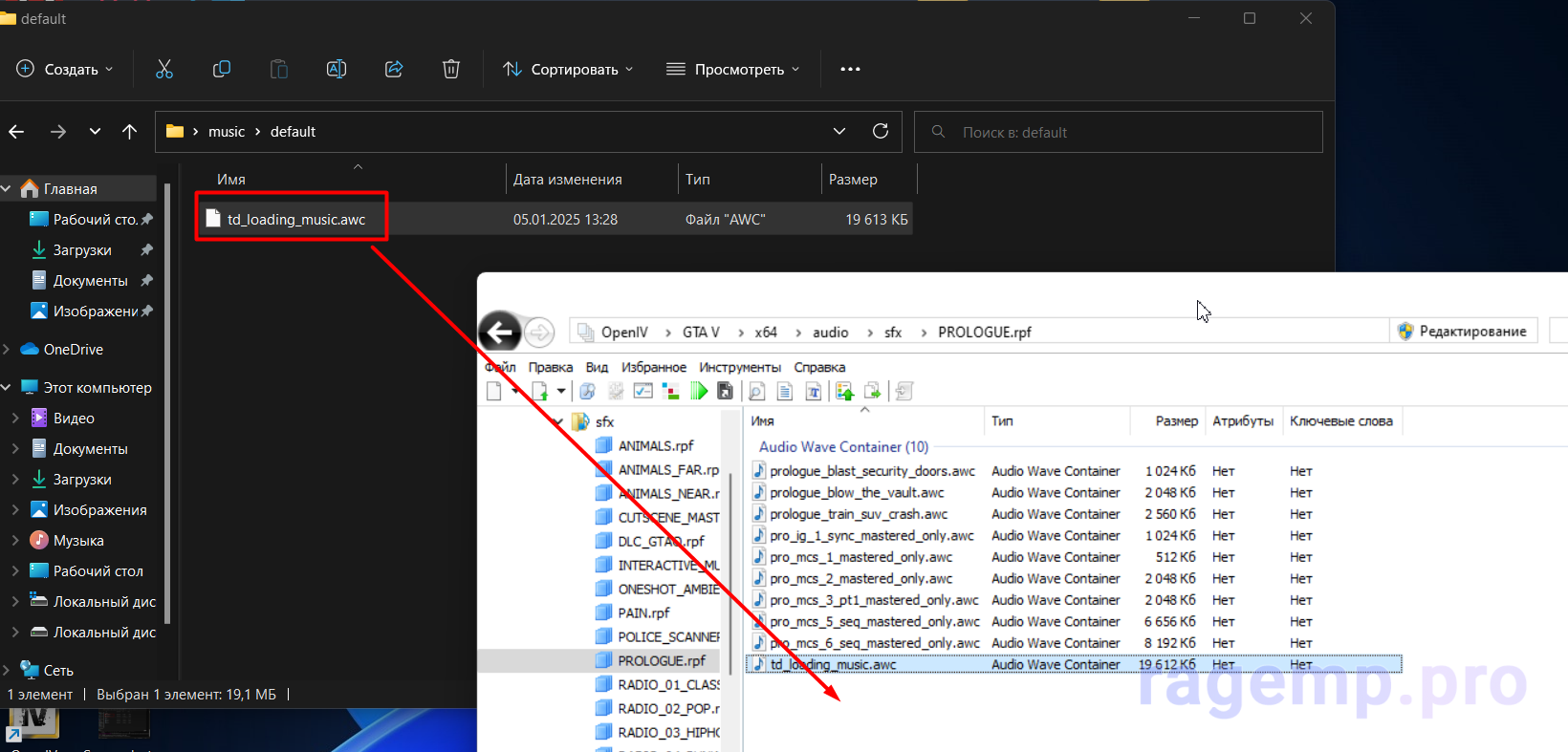Open the Инструменты menu in OpenIV

coord(739,367)
